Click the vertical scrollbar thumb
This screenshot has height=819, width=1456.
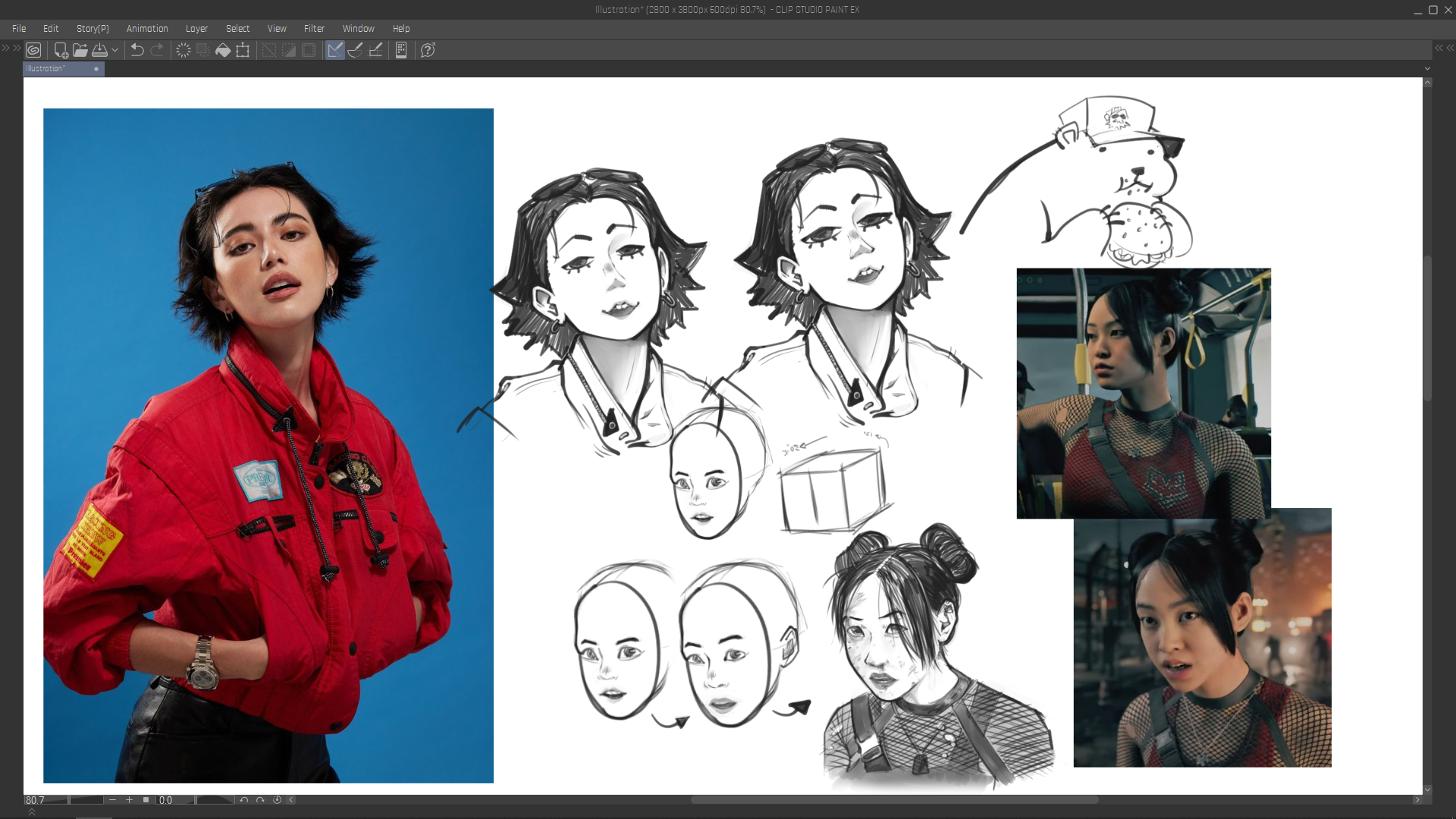[x=1428, y=328]
